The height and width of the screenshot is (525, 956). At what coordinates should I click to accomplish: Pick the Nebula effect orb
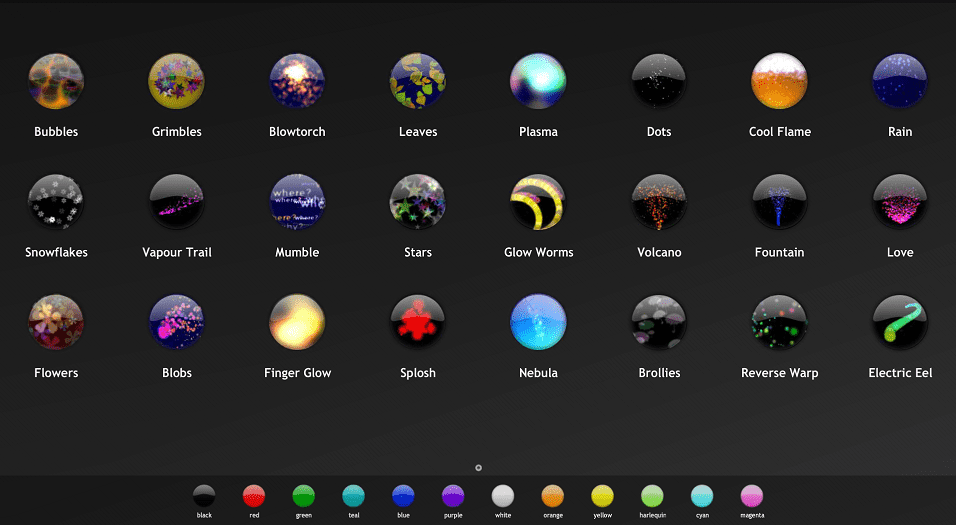pyautogui.click(x=538, y=322)
